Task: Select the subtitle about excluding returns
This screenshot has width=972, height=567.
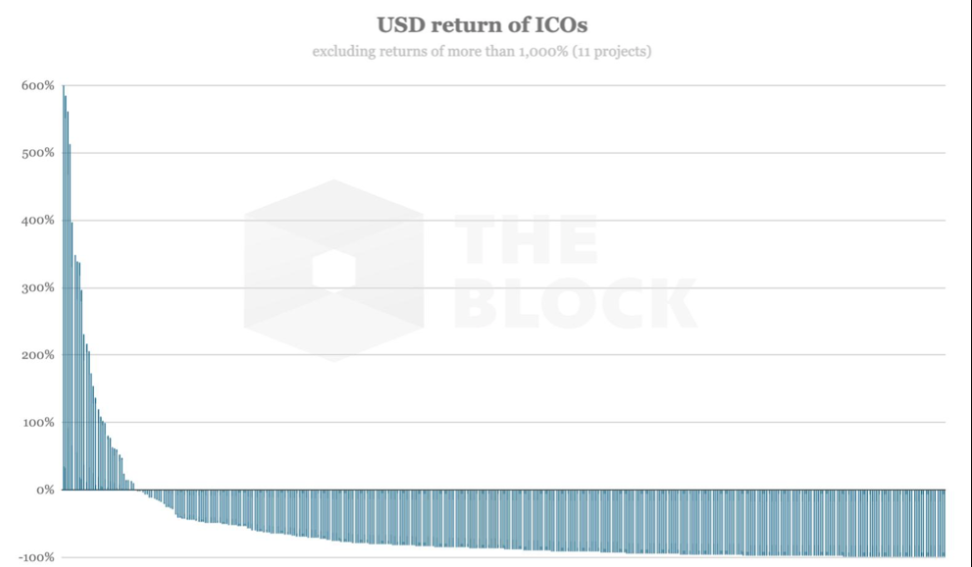Action: pos(482,51)
